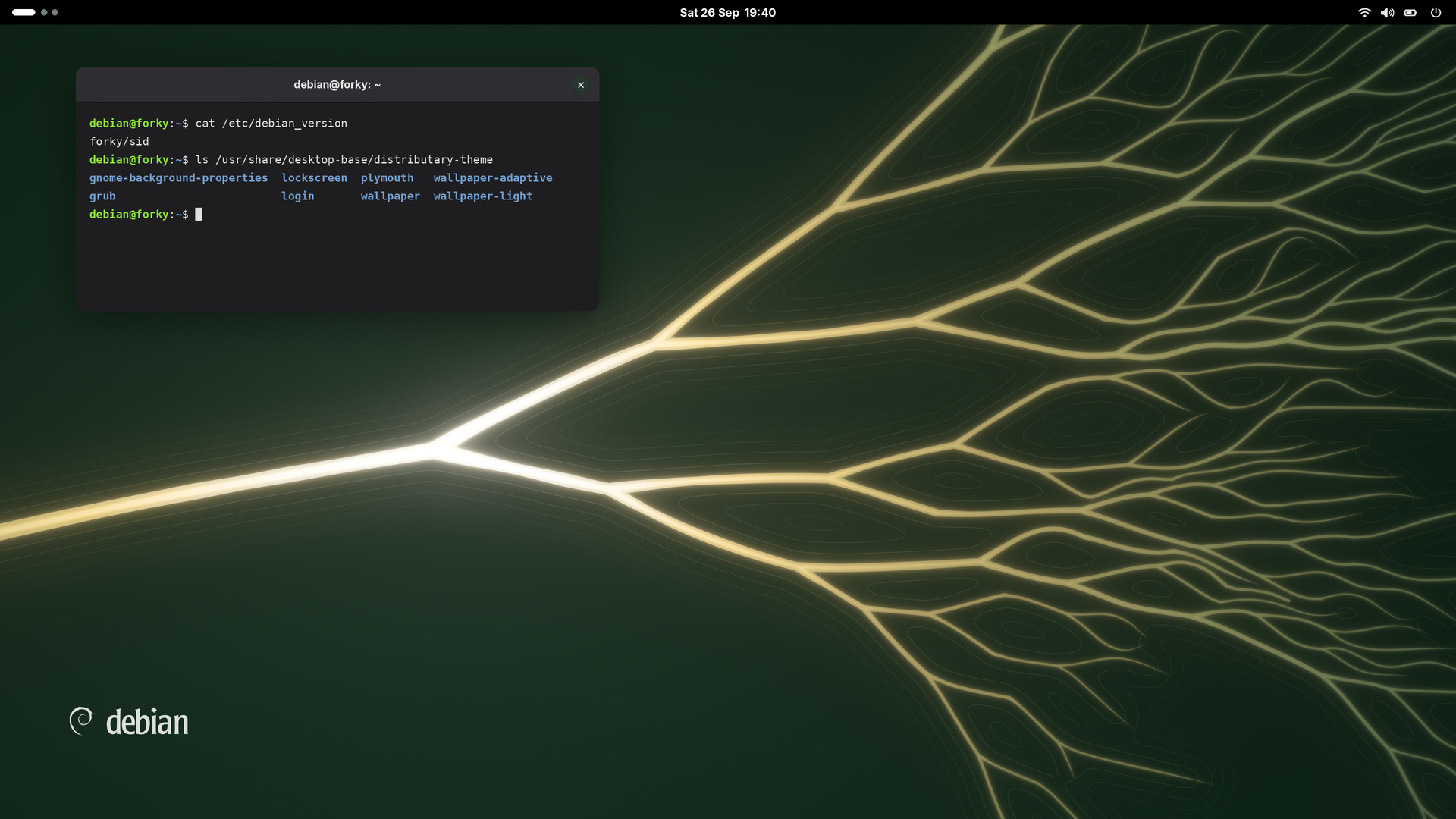Select the 'login' directory name
The width and height of the screenshot is (1456, 819).
click(297, 196)
